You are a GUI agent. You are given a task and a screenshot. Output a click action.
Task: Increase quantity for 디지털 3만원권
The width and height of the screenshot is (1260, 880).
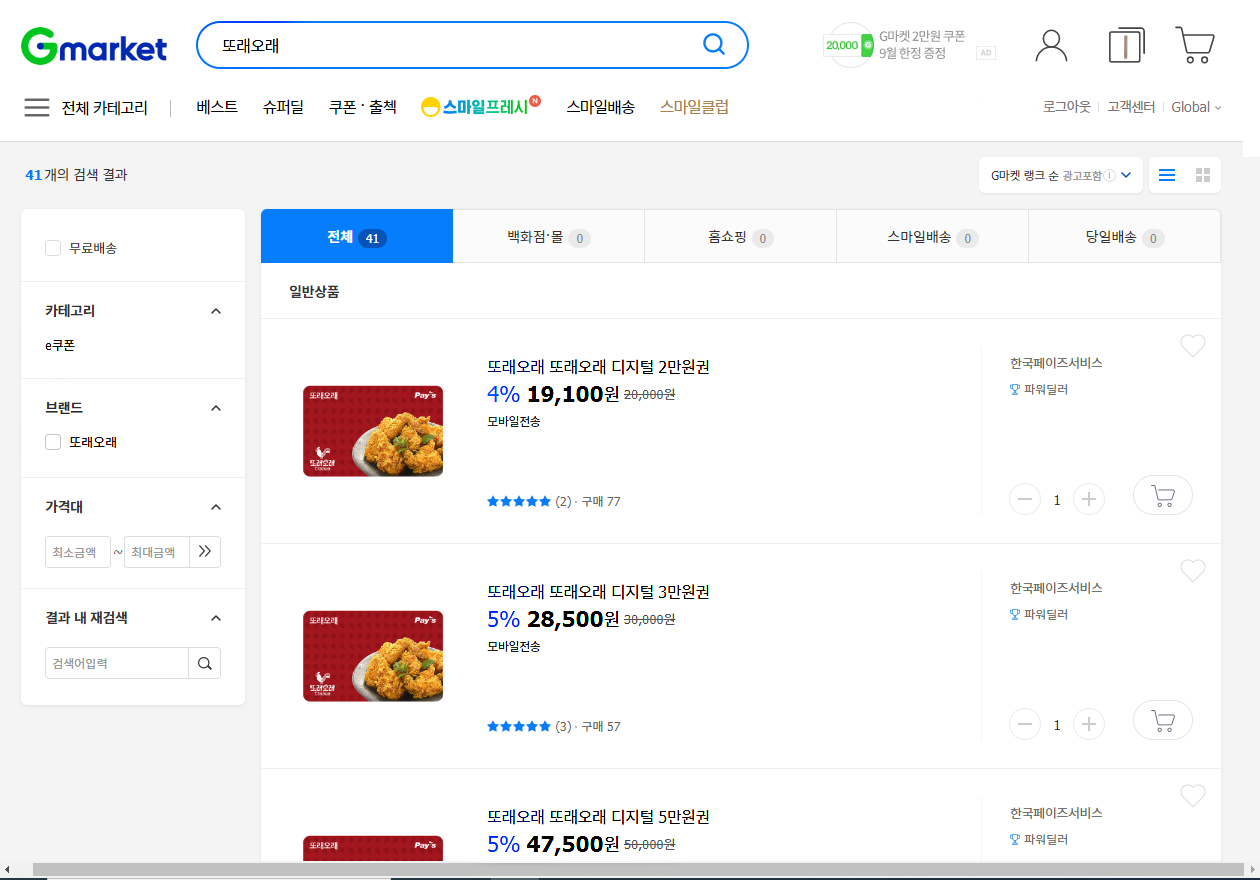1089,724
